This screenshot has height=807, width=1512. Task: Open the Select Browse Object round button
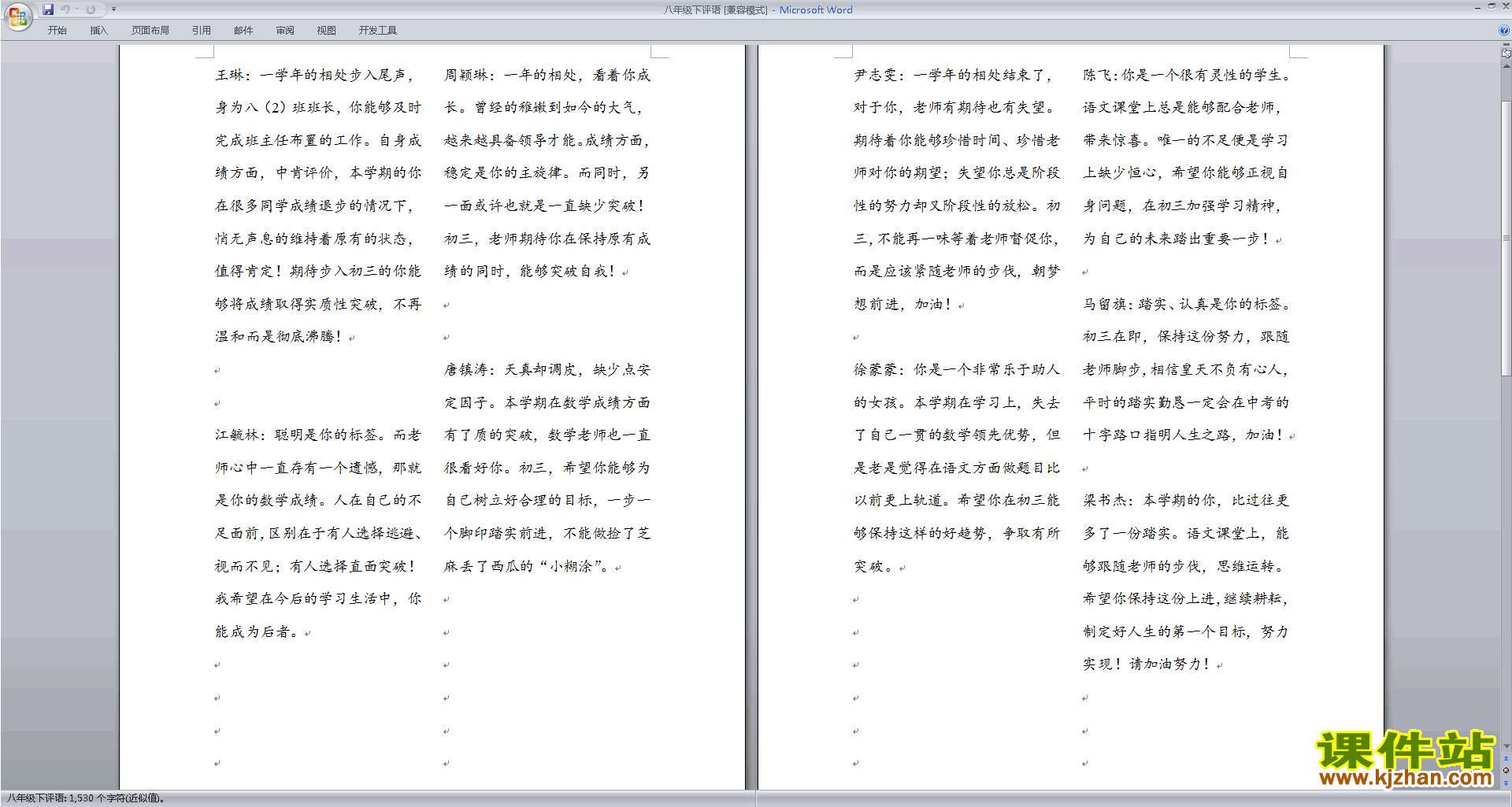pyautogui.click(x=1506, y=771)
